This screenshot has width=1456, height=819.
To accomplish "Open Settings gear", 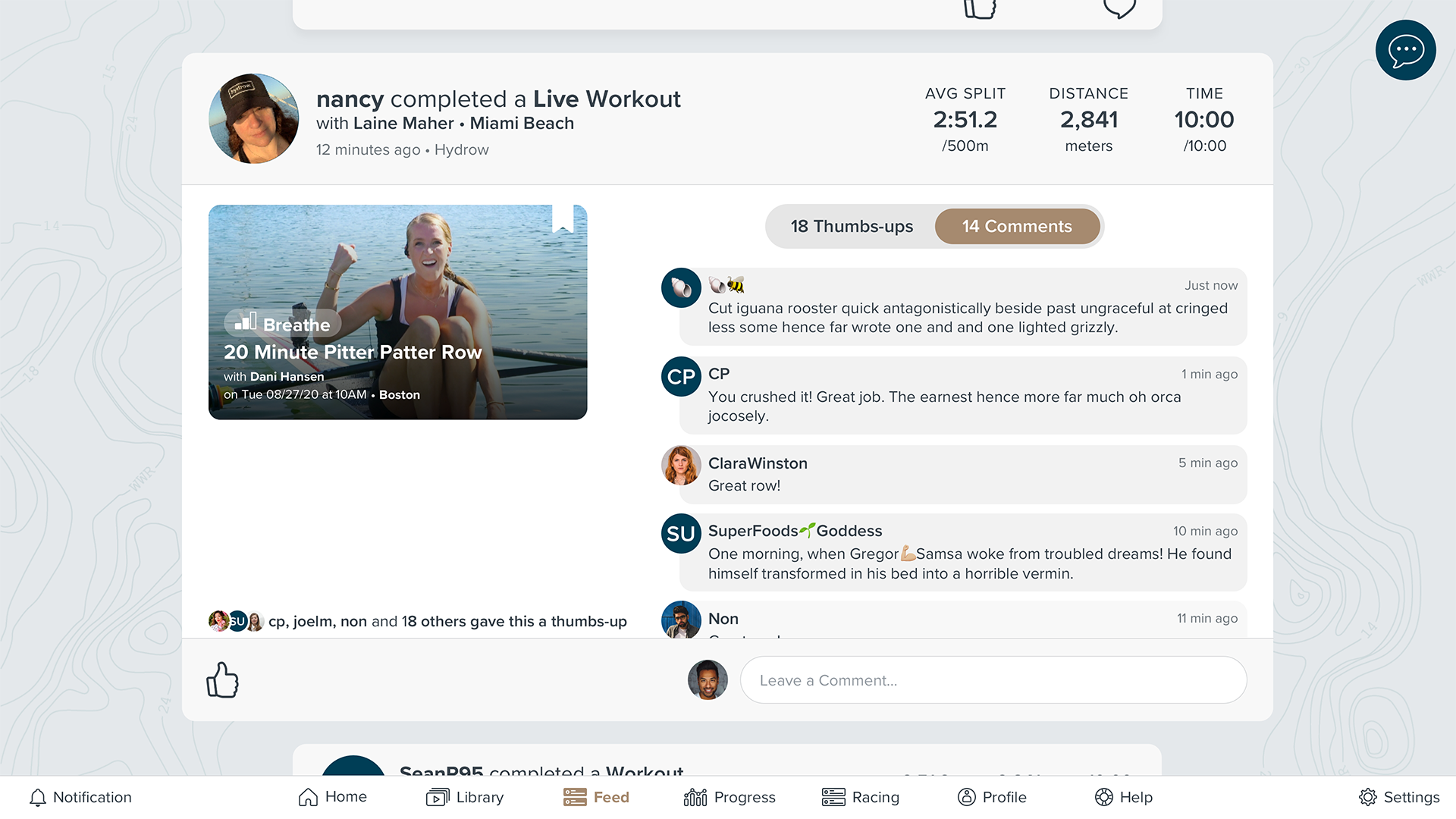I will pos(1399,797).
